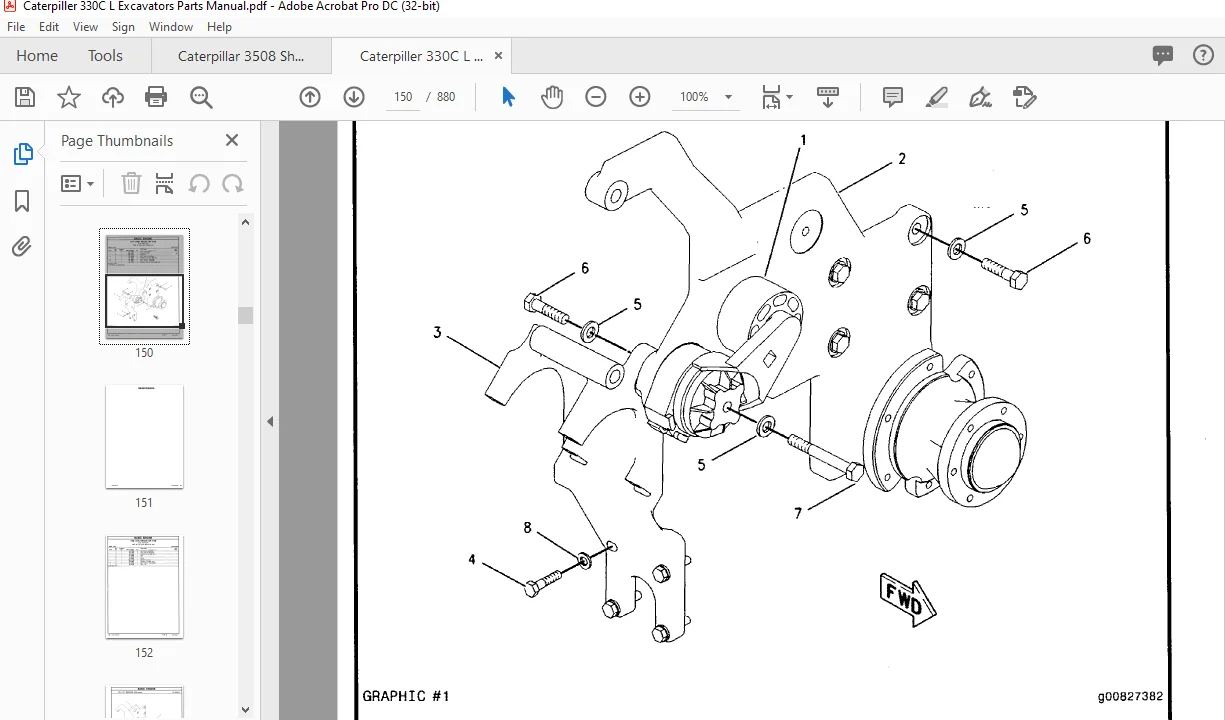Open the Window menu

pyautogui.click(x=171, y=27)
